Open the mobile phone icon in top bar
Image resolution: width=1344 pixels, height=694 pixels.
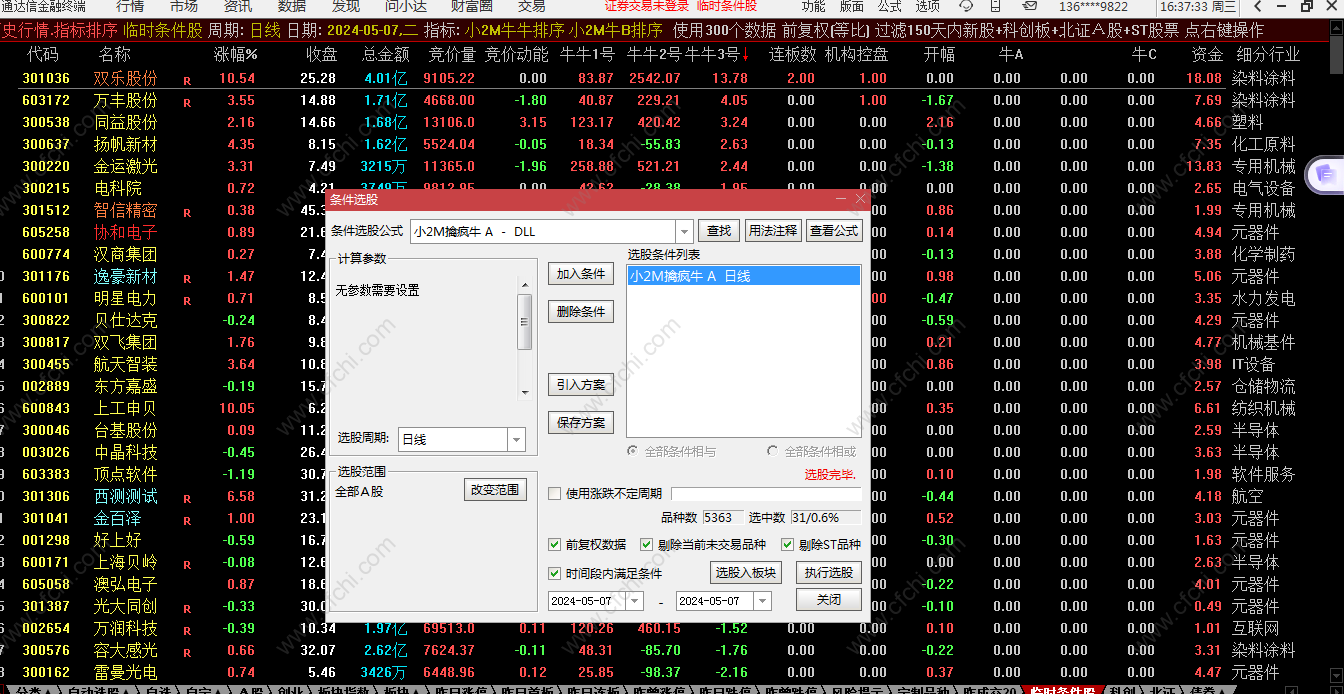pyautogui.click(x=995, y=6)
